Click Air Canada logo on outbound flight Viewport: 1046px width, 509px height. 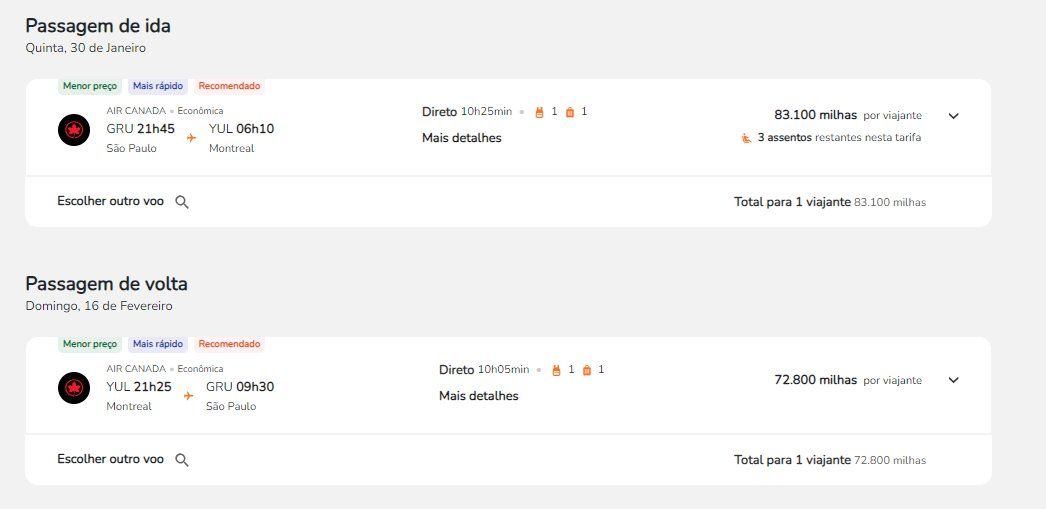pos(74,129)
